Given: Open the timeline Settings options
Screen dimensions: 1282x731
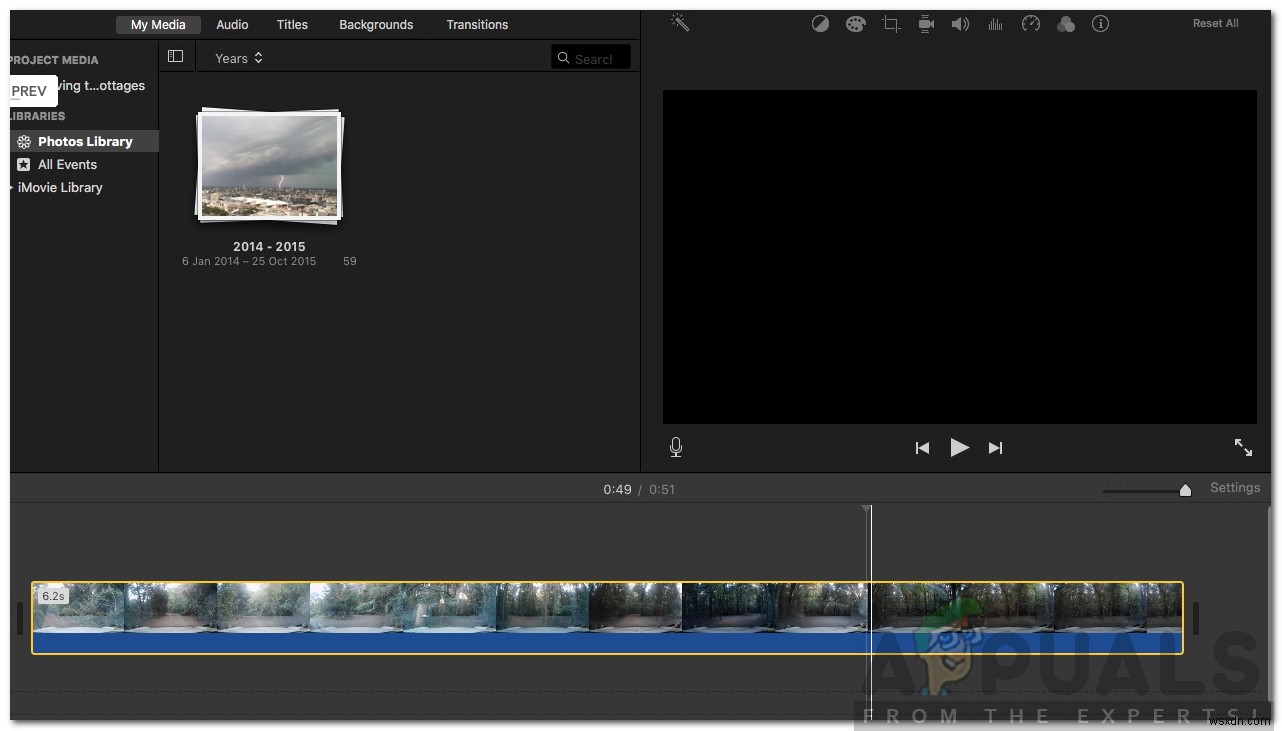Looking at the screenshot, I should click(1234, 488).
